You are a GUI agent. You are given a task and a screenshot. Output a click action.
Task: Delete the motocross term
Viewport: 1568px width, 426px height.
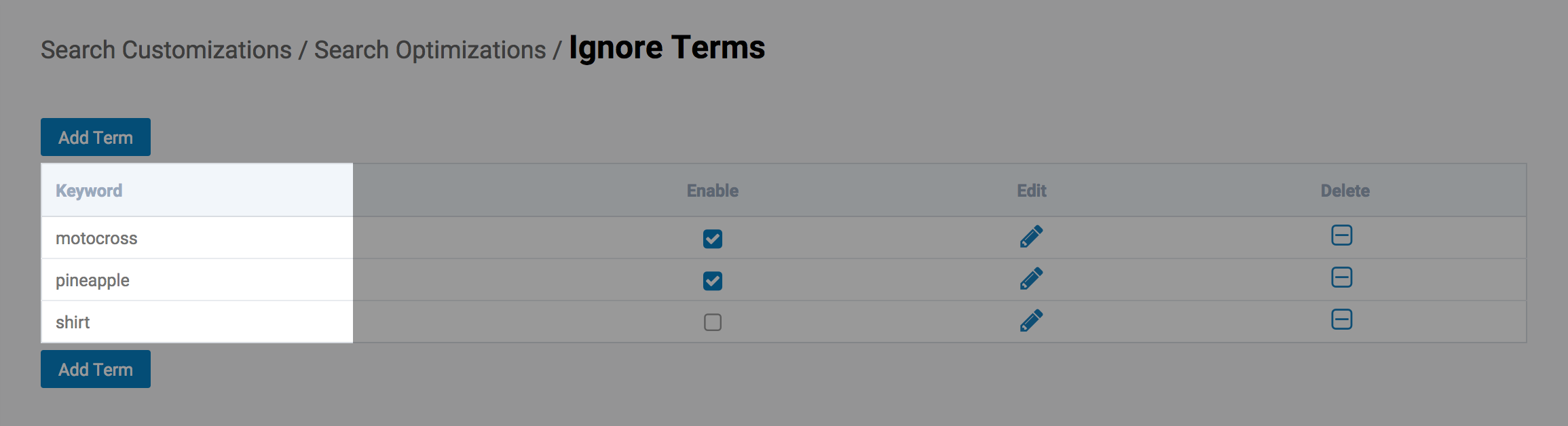point(1341,235)
